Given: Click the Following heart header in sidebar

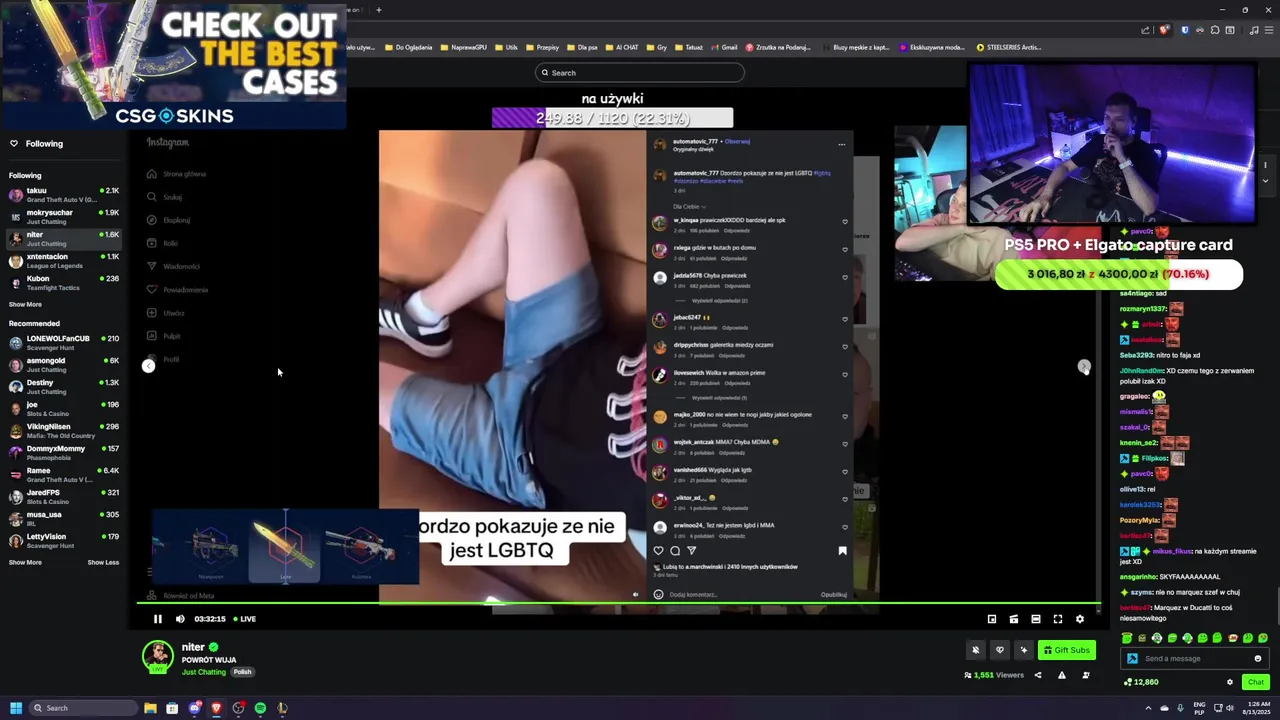Looking at the screenshot, I should (x=36, y=143).
